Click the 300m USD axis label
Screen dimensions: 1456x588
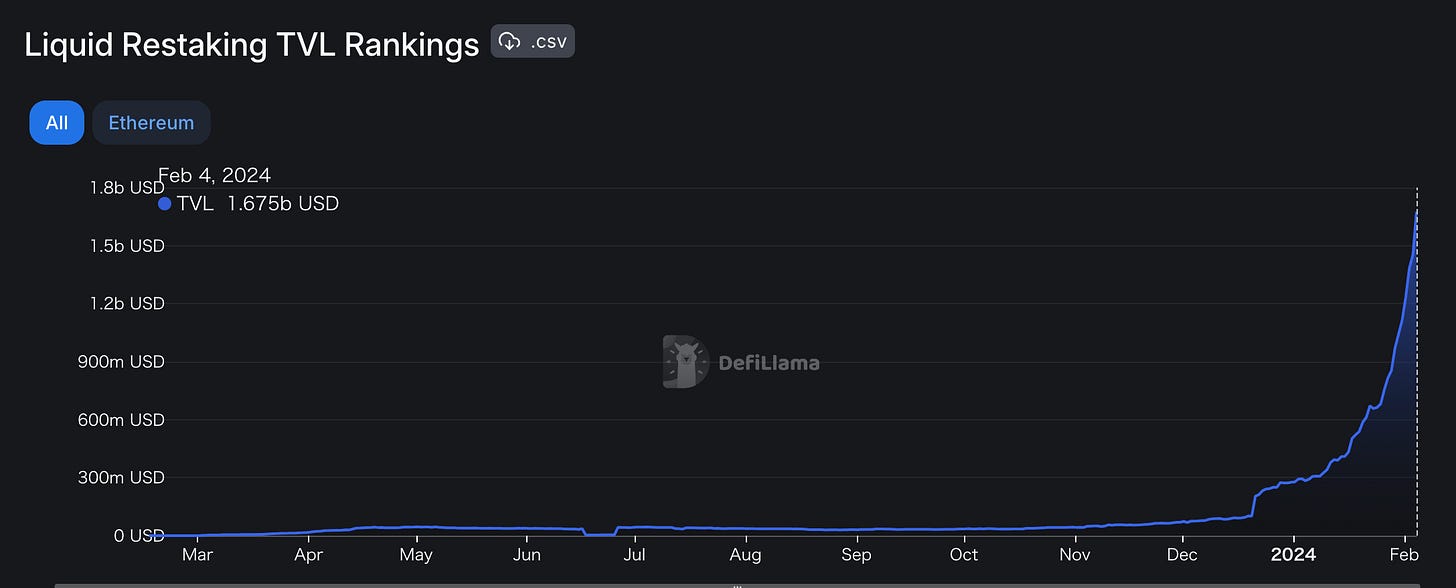[x=120, y=477]
